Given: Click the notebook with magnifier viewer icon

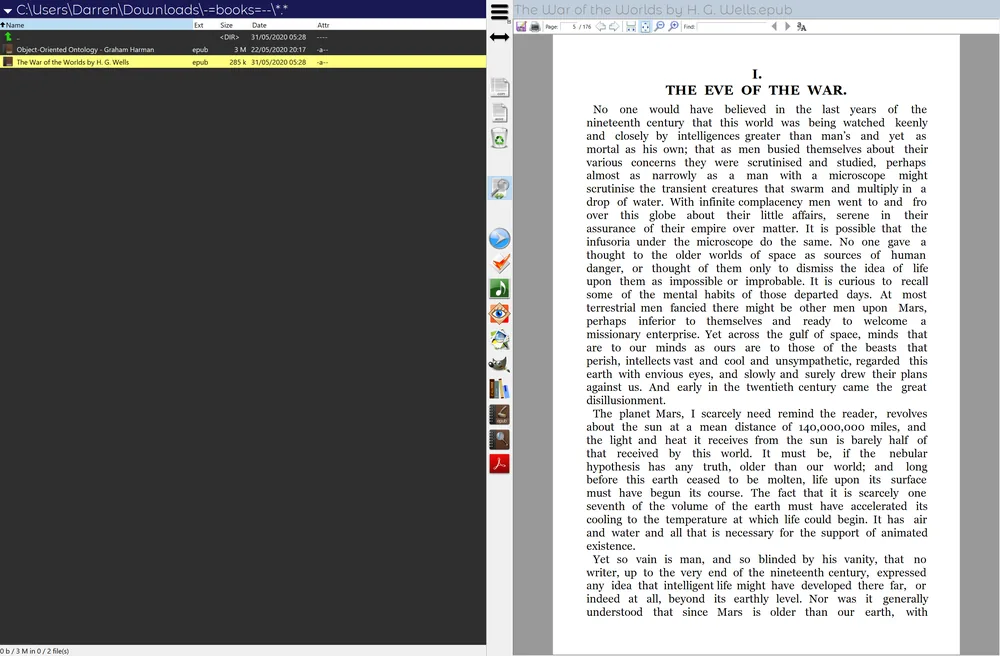Looking at the screenshot, I should tap(499, 439).
